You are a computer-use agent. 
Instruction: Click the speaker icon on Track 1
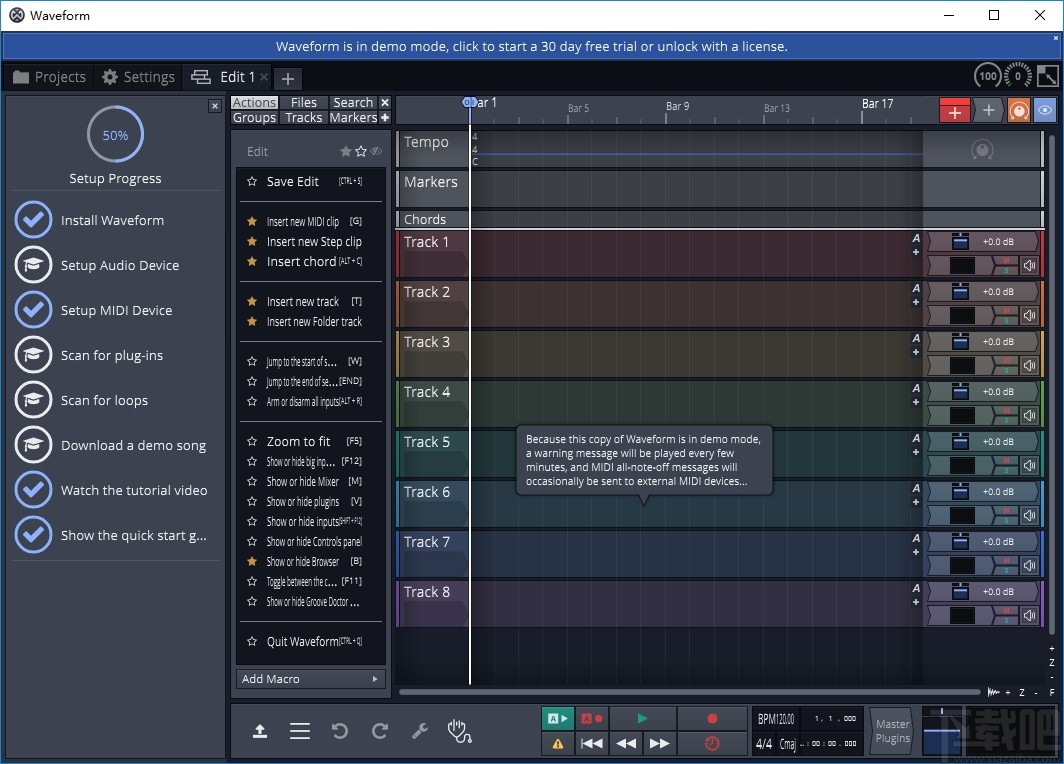pyautogui.click(x=1029, y=265)
